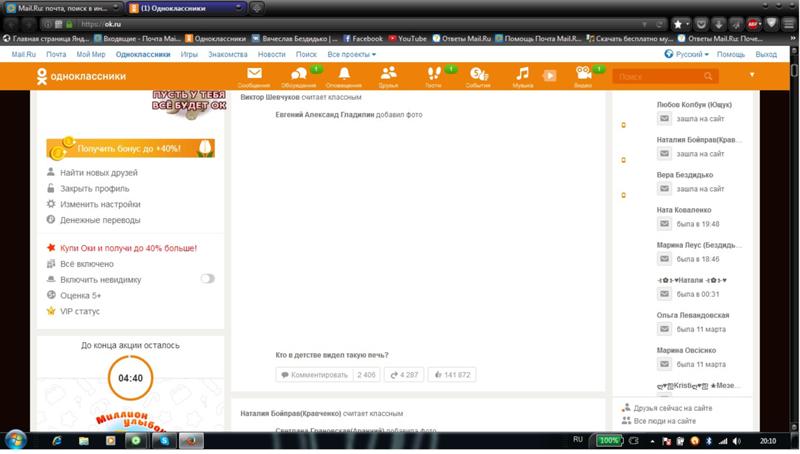Viewport: 800px width, 454px height.
Task: Click the События events icon
Action: pyautogui.click(x=478, y=74)
